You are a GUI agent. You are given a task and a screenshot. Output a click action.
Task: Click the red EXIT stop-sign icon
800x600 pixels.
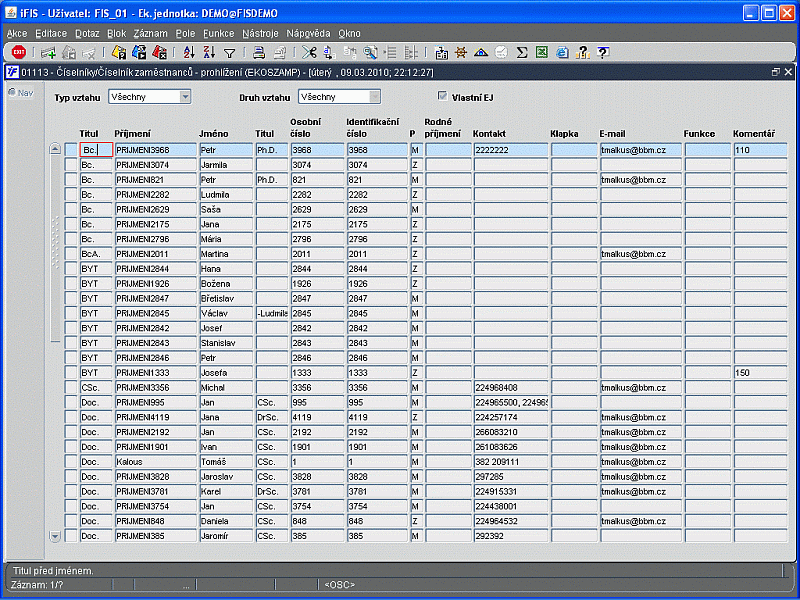coord(18,52)
